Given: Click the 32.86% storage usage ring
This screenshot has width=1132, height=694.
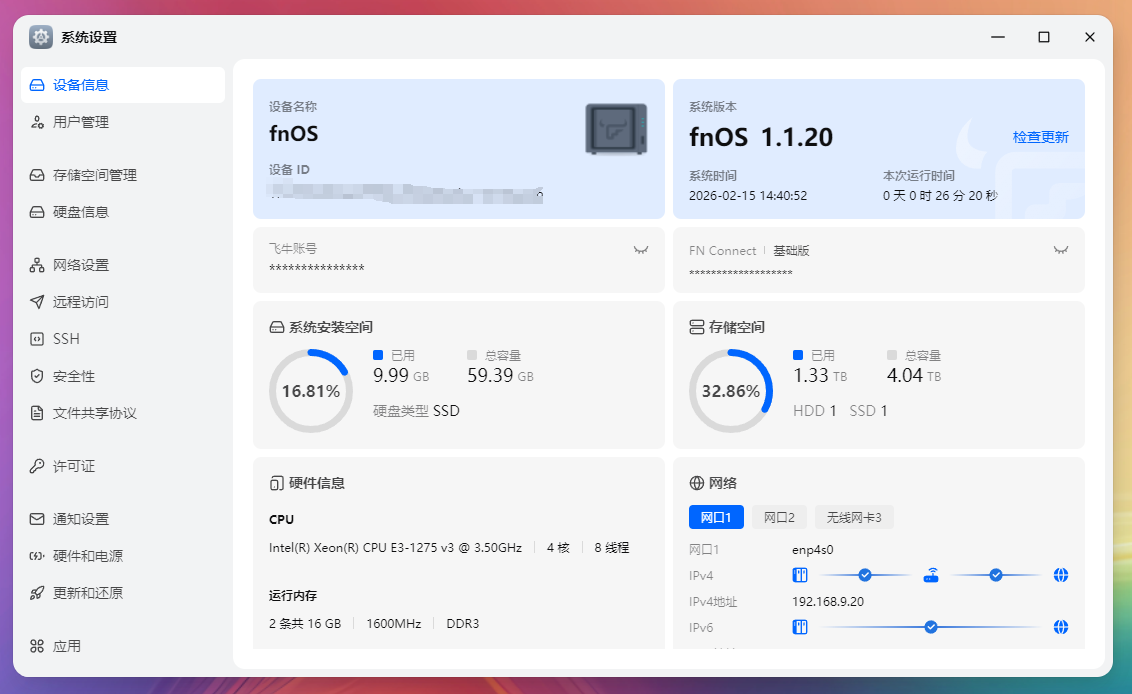Looking at the screenshot, I should click(731, 391).
